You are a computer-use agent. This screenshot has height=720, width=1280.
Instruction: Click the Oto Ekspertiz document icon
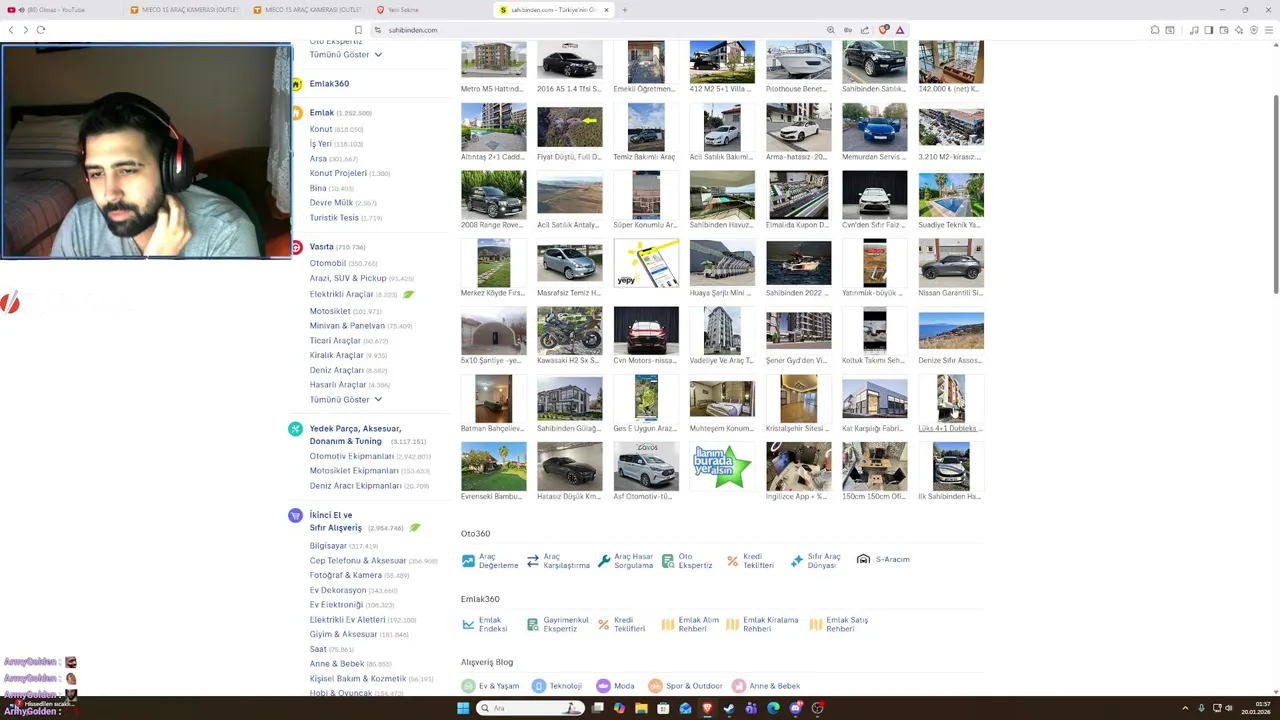pyautogui.click(x=668, y=561)
